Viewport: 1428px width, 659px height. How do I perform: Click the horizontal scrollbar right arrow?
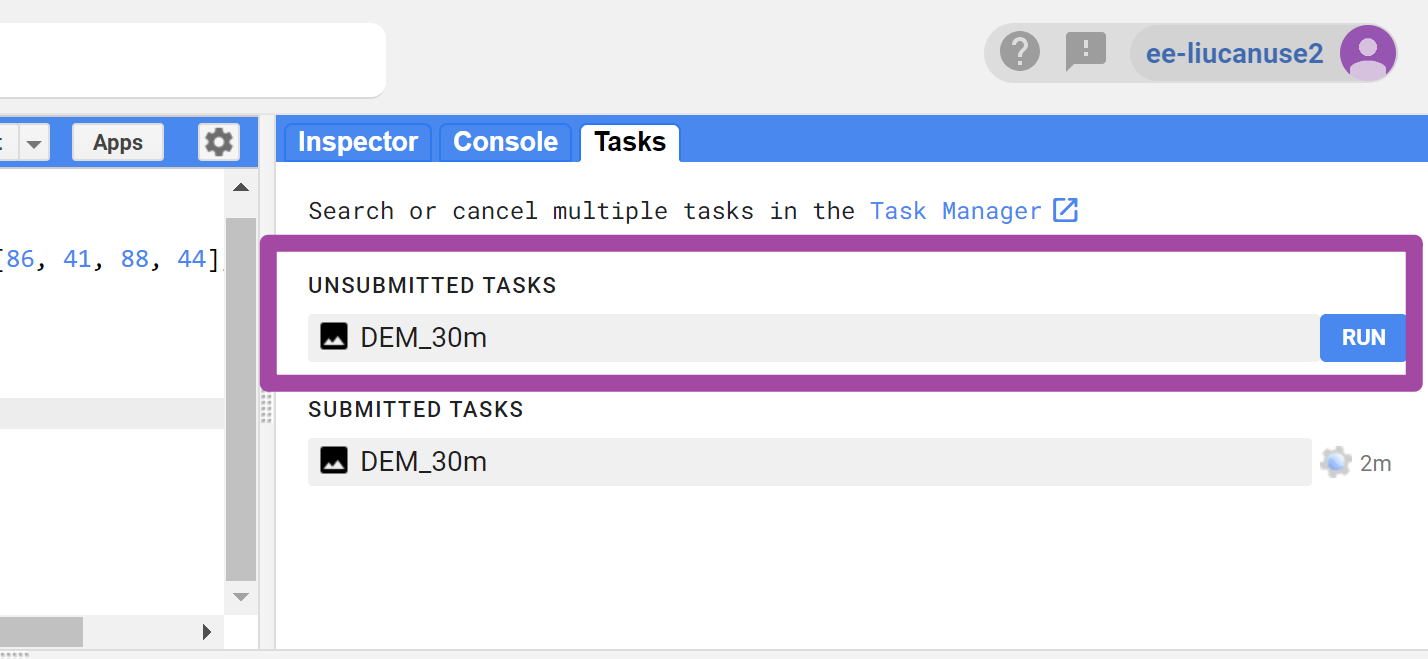(x=207, y=631)
